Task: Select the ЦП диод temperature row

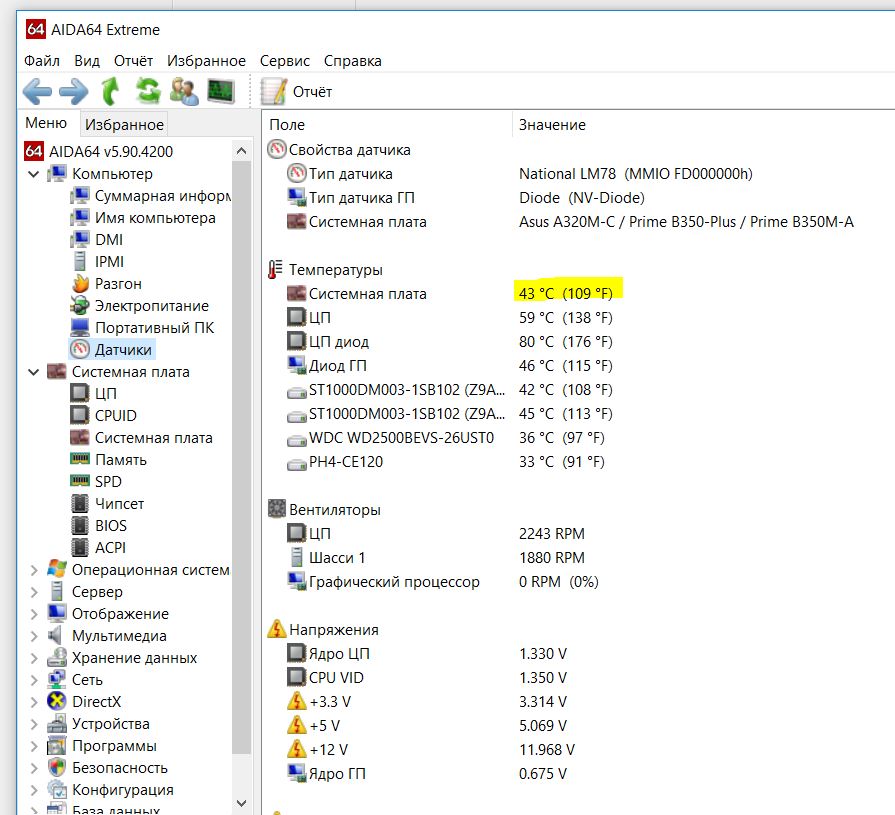Action: click(x=450, y=341)
